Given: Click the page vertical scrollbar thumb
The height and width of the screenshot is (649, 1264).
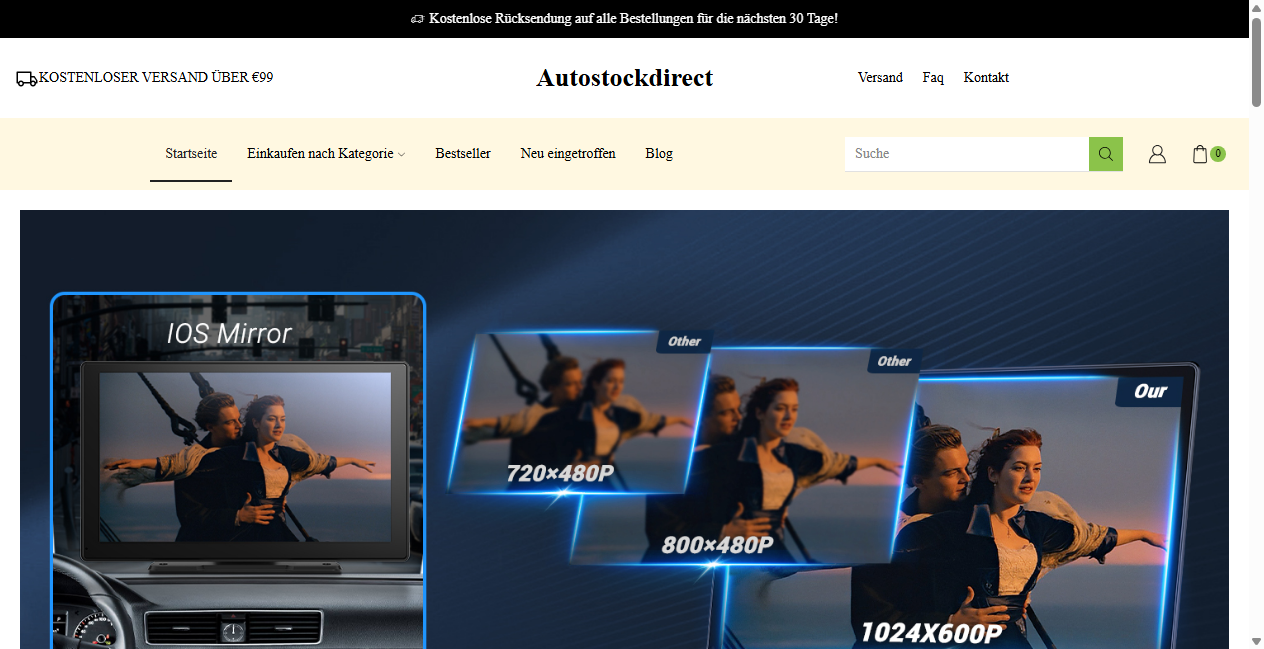Looking at the screenshot, I should (x=1256, y=60).
